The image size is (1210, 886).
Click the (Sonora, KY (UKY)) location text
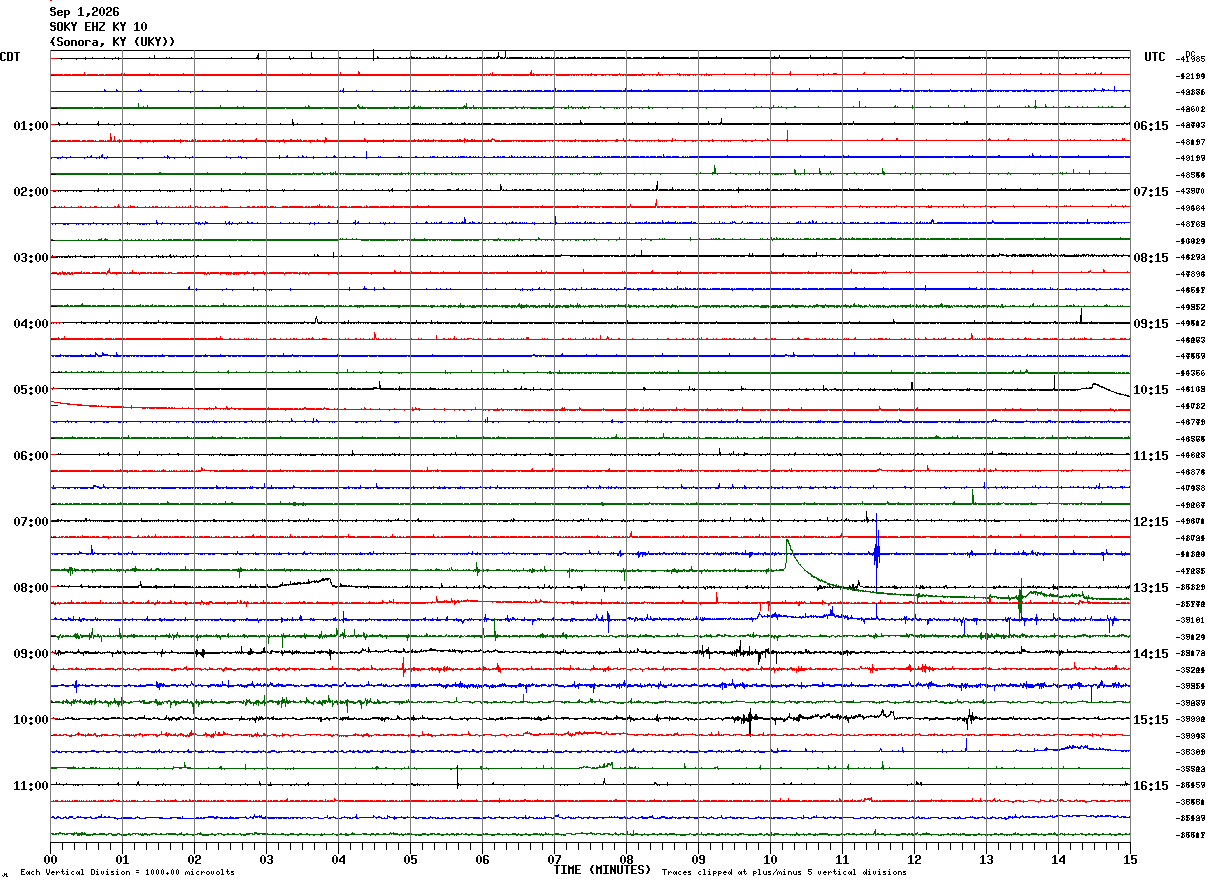pyautogui.click(x=112, y=42)
